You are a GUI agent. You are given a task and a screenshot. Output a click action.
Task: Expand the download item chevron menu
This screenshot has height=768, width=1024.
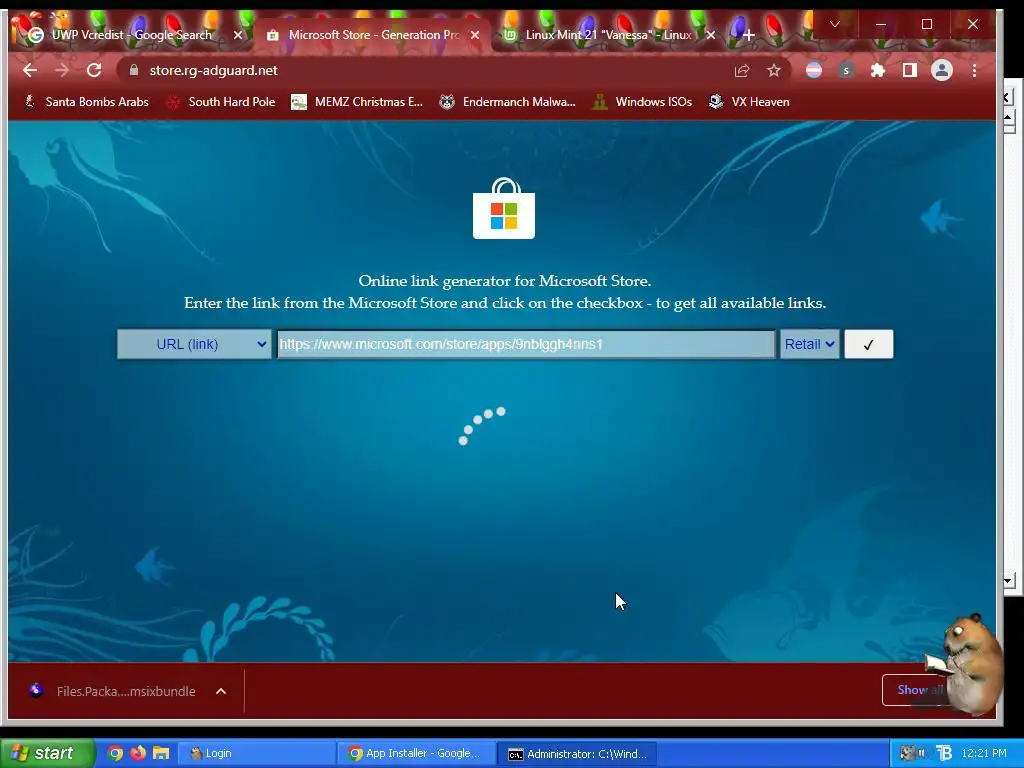coord(221,691)
